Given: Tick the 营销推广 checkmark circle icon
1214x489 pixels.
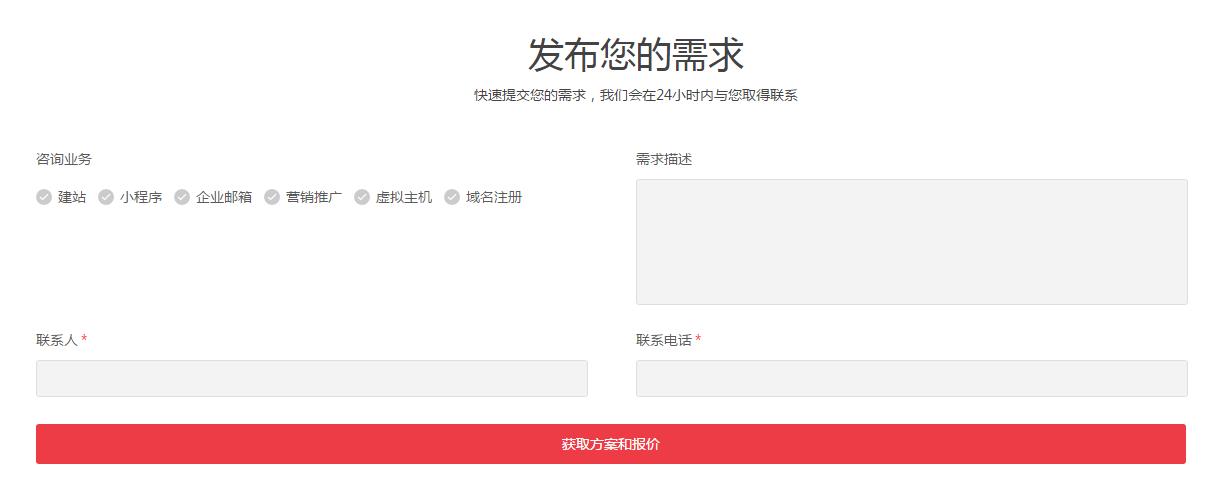Looking at the screenshot, I should (272, 197).
